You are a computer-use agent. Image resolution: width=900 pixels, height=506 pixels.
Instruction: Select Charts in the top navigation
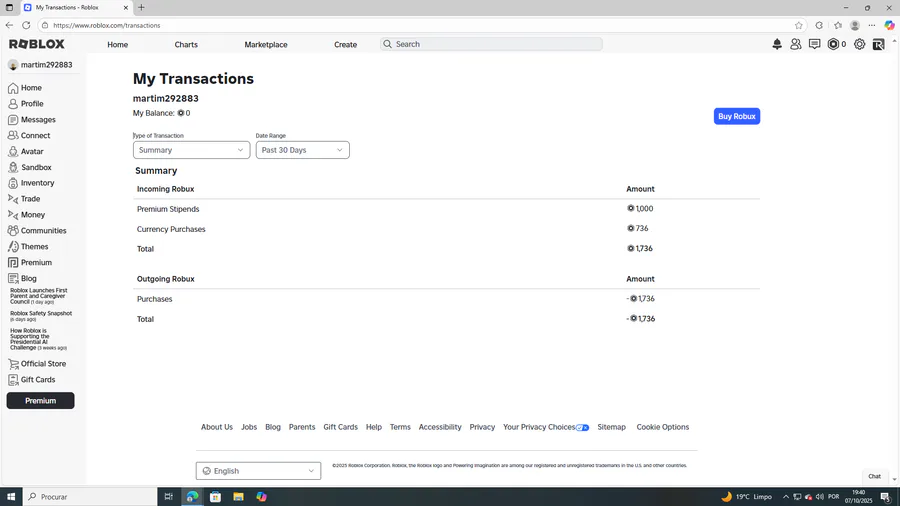point(186,44)
